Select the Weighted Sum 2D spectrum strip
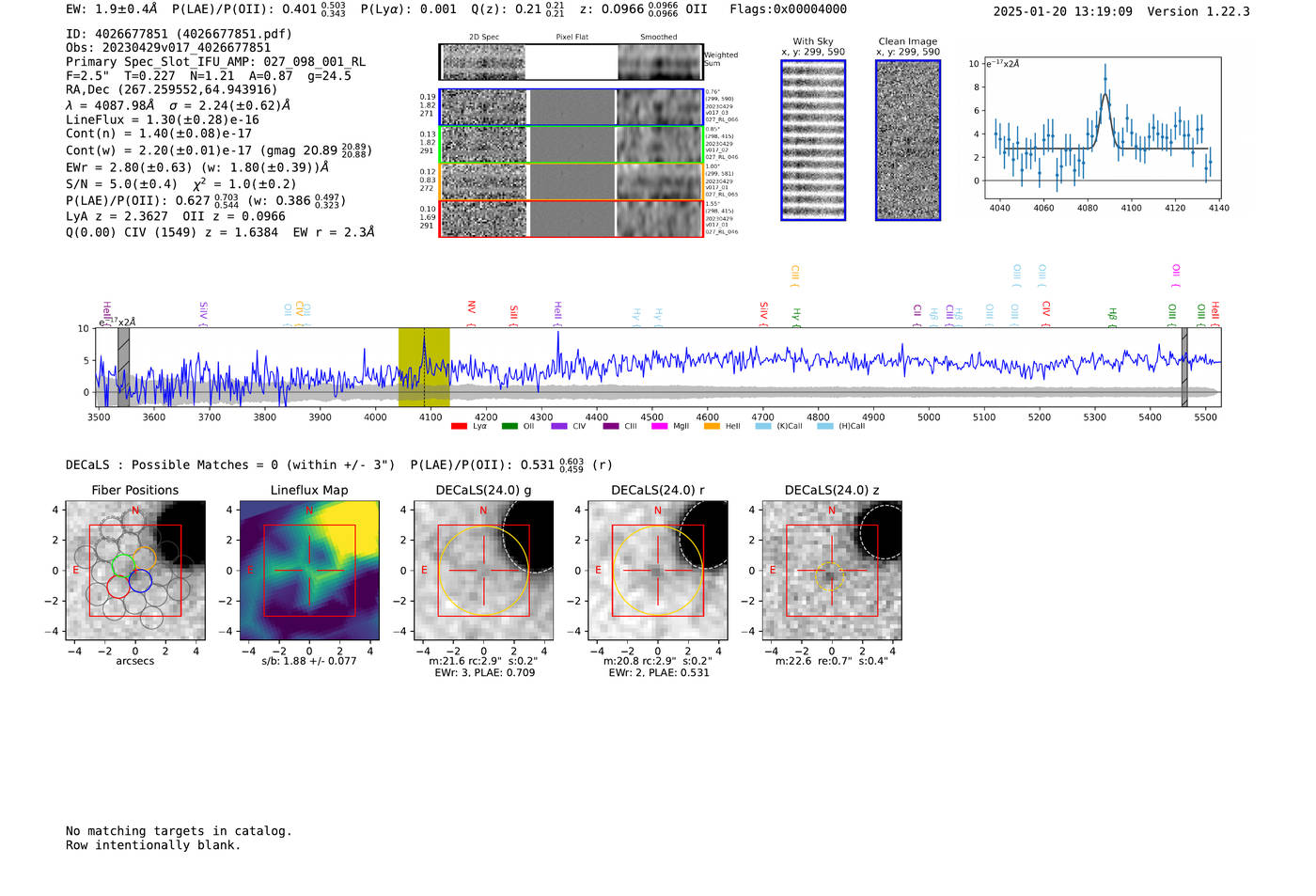 tap(572, 62)
